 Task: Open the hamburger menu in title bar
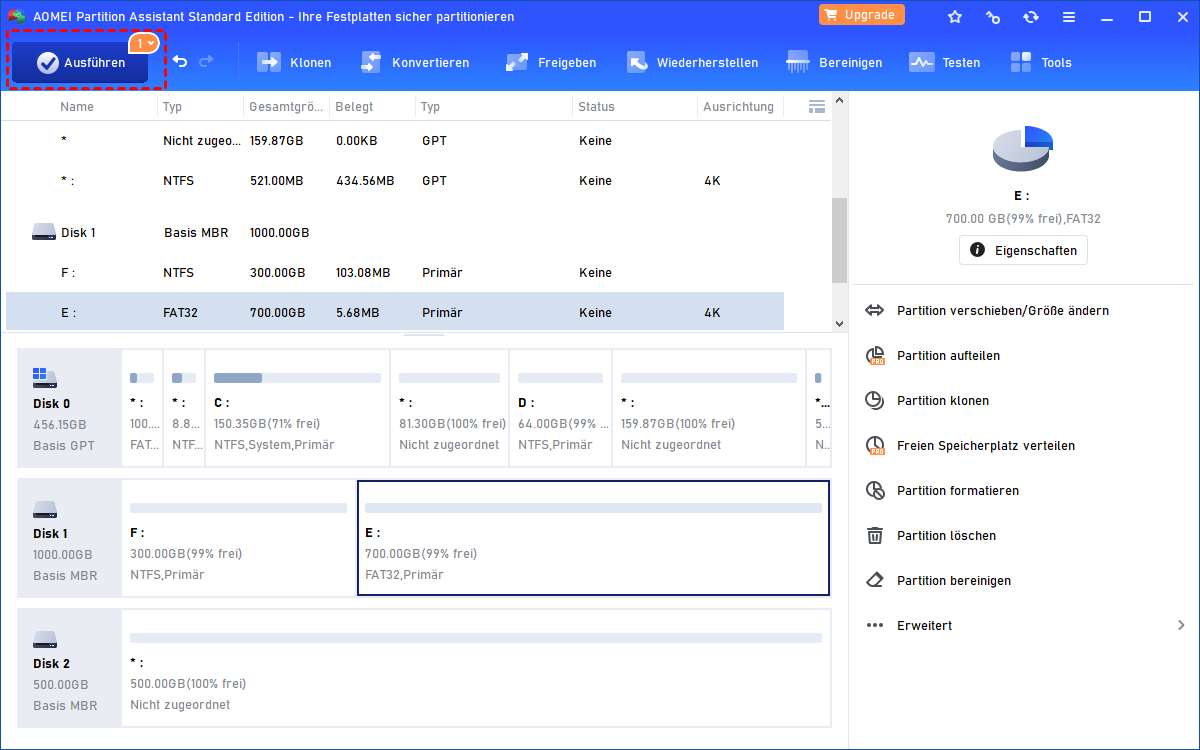pyautogui.click(x=1069, y=17)
